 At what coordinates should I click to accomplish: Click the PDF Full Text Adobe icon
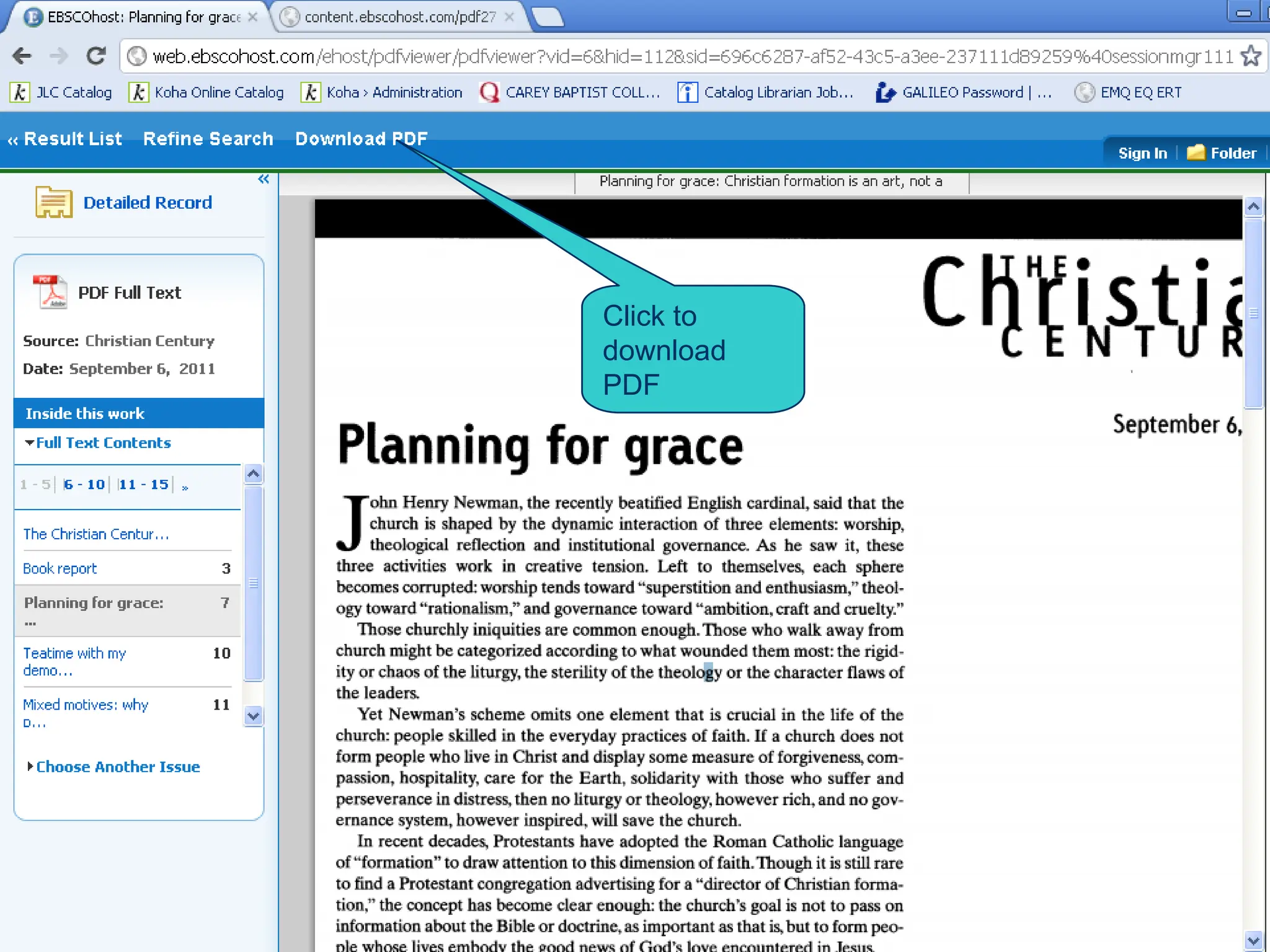click(x=50, y=291)
